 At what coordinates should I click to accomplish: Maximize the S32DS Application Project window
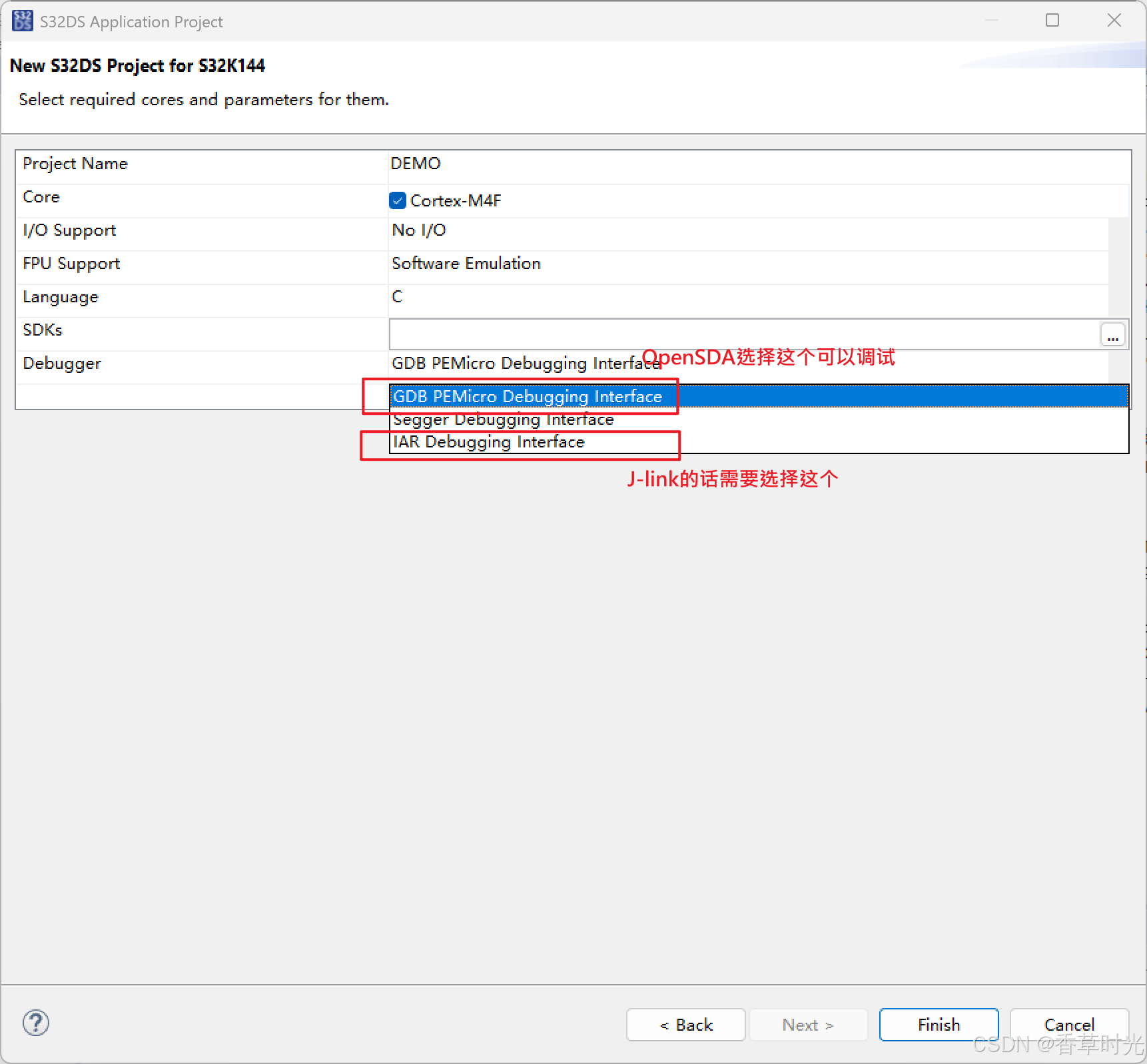[1052, 21]
